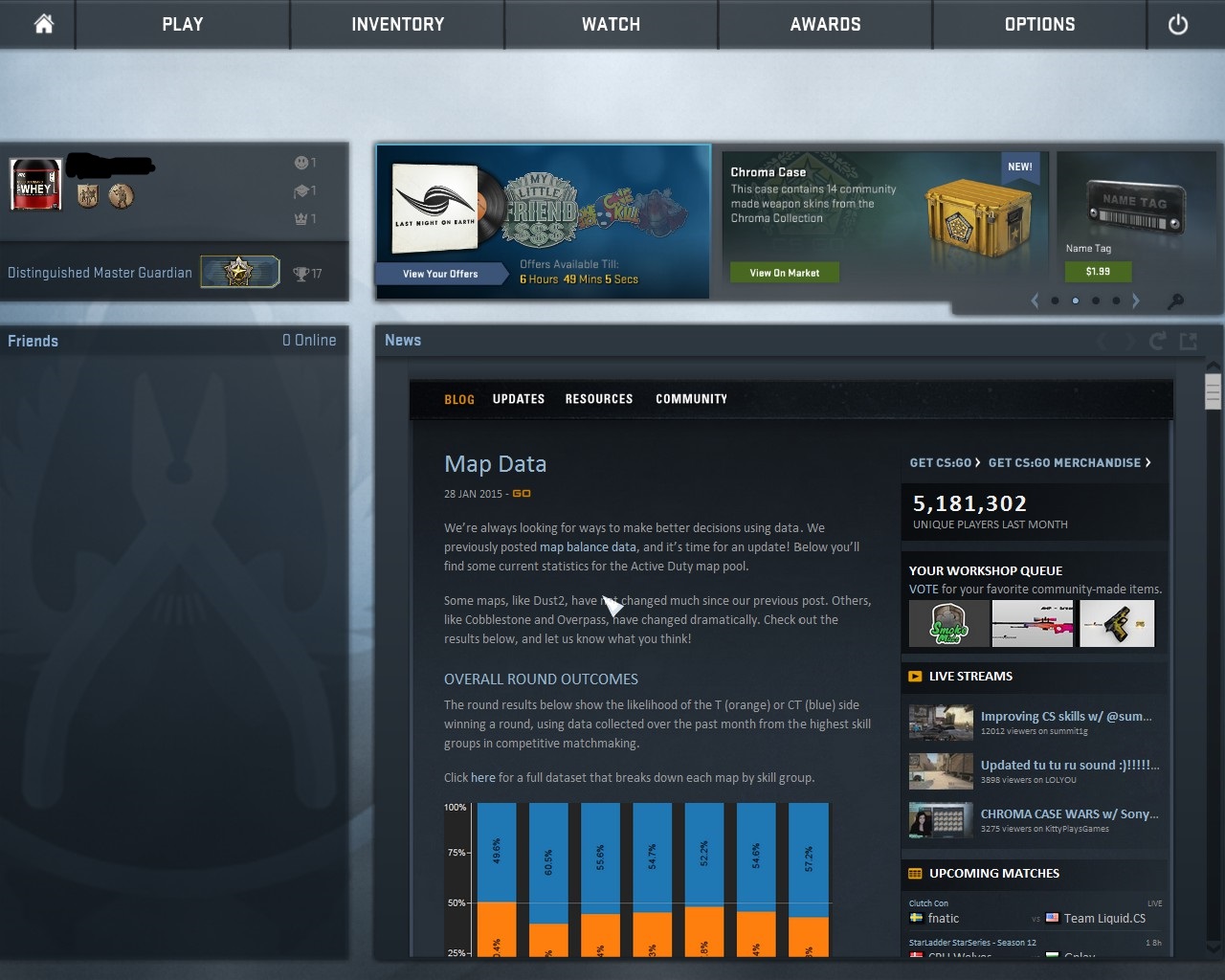
Task: Click the Smoke sticker workshop thumbnail
Action: [x=949, y=624]
